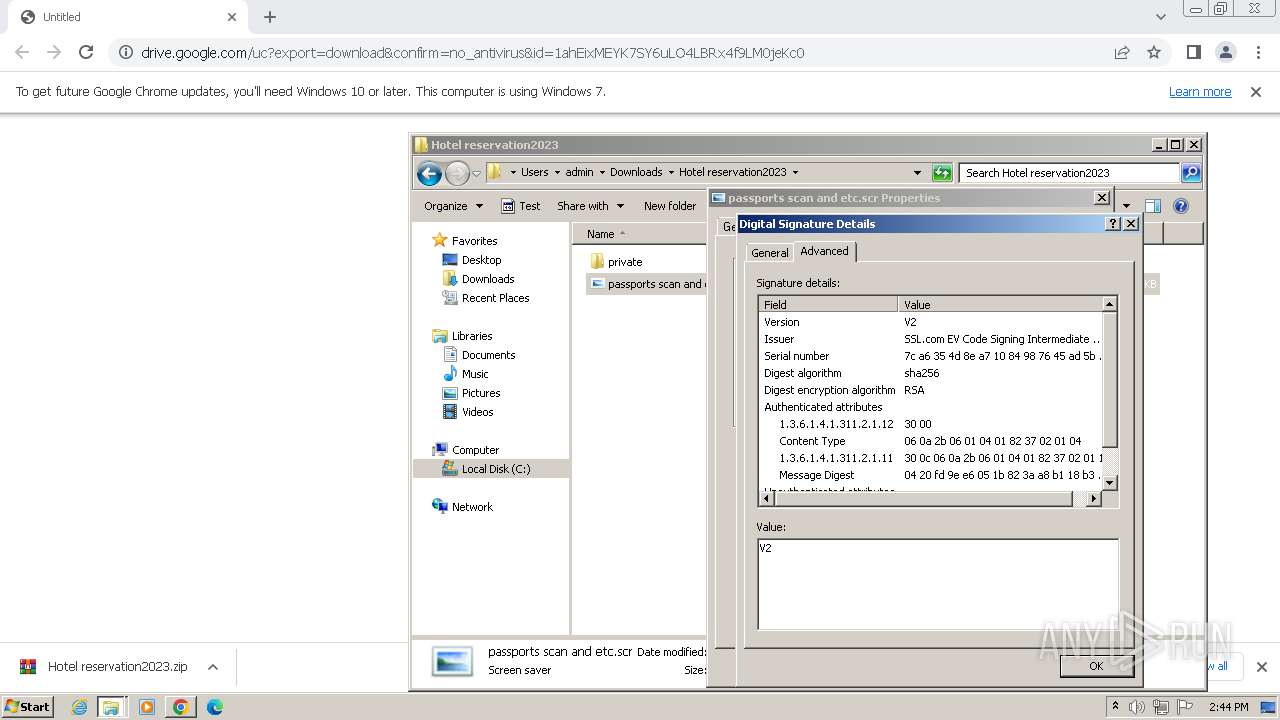Open the media player taskbar icon
The width and height of the screenshot is (1280, 720).
point(147,707)
